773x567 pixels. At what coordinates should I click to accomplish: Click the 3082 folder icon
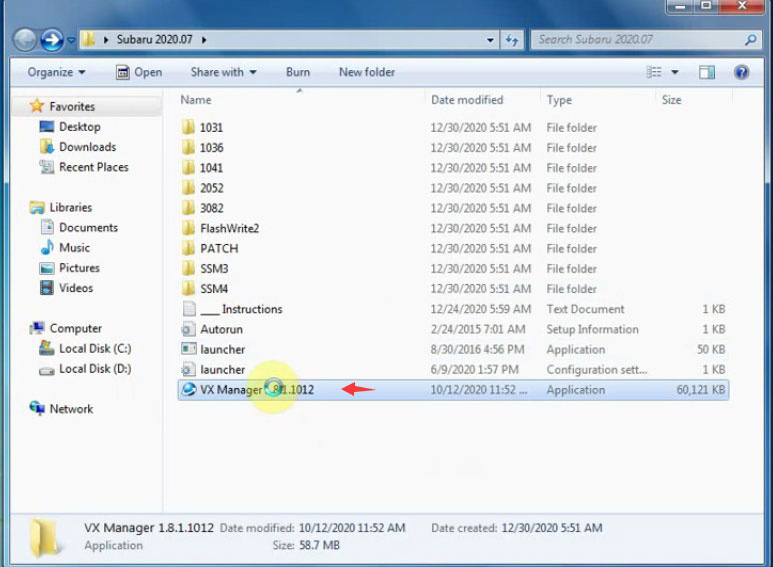188,208
